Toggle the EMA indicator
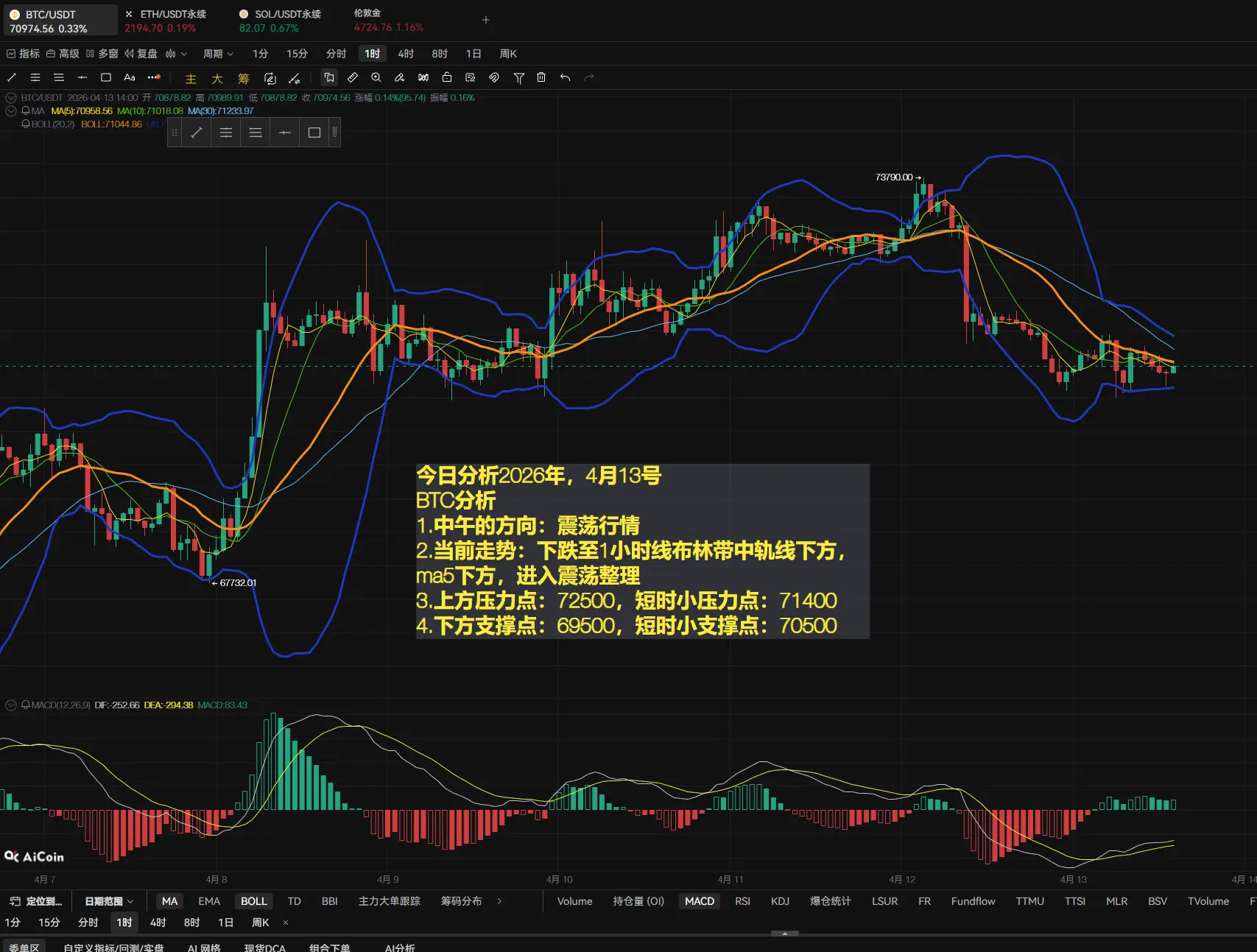 209,901
